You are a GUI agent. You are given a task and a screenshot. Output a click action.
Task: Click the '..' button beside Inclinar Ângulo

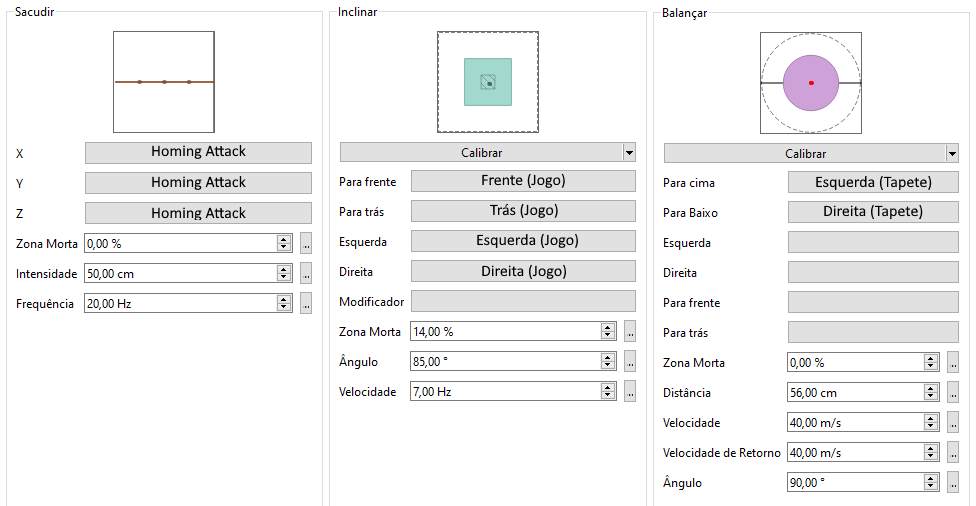(630, 362)
